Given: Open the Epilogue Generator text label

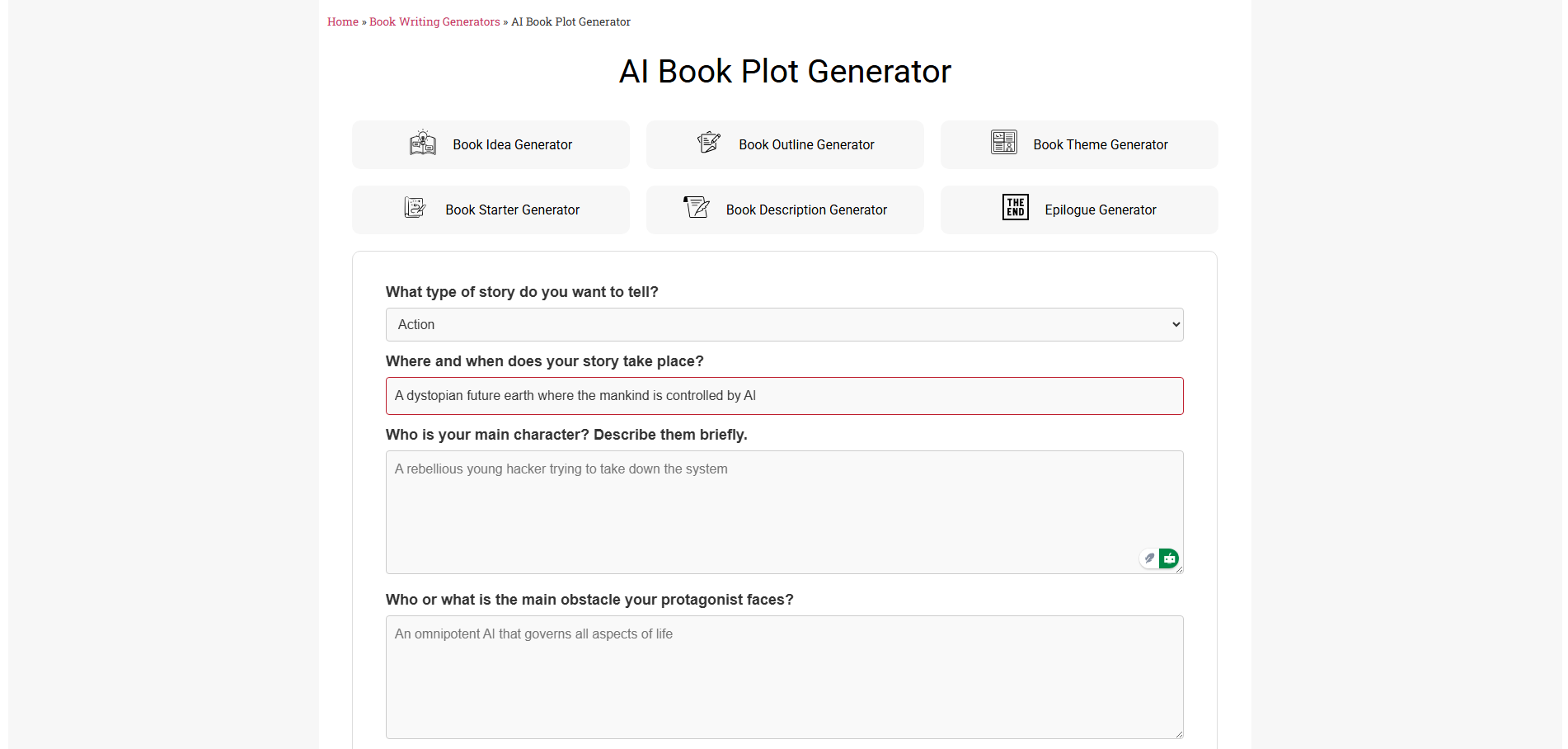Looking at the screenshot, I should (1100, 210).
